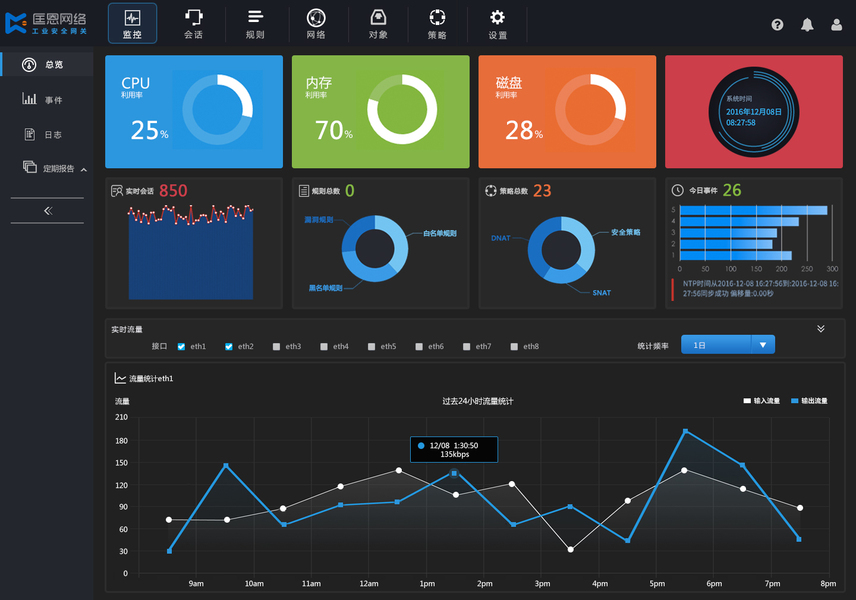The width and height of the screenshot is (856, 600).
Task: Toggle the 输入流量 legend item
Action: tap(762, 401)
